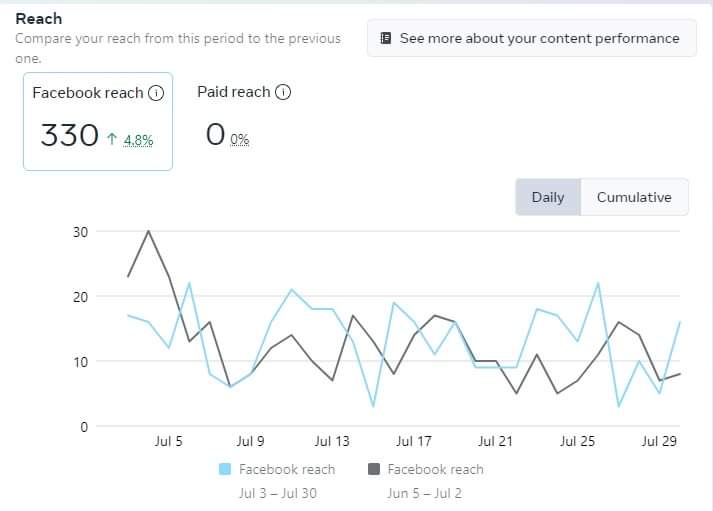713x511 pixels.
Task: Click the Reach section heading
Action: [38, 18]
